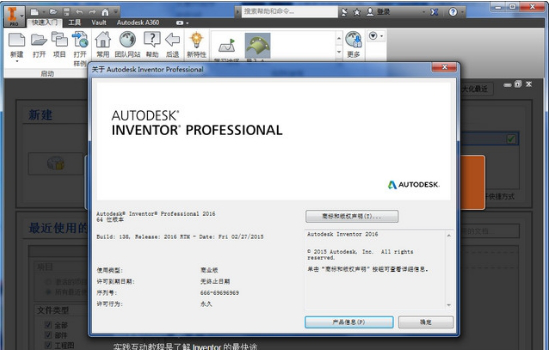Click the help question mark in title bar
The height and width of the screenshot is (364, 549).
pyautogui.click(x=453, y=12)
